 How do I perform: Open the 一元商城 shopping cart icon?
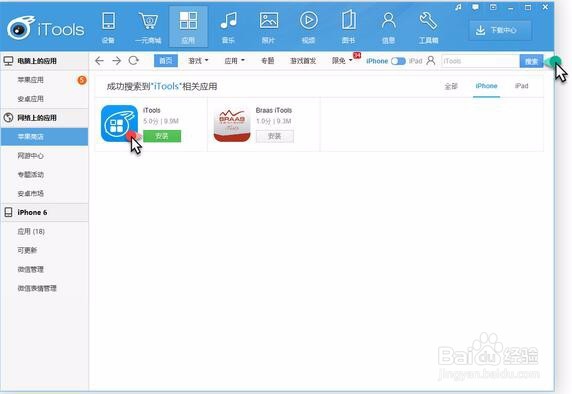(x=148, y=27)
